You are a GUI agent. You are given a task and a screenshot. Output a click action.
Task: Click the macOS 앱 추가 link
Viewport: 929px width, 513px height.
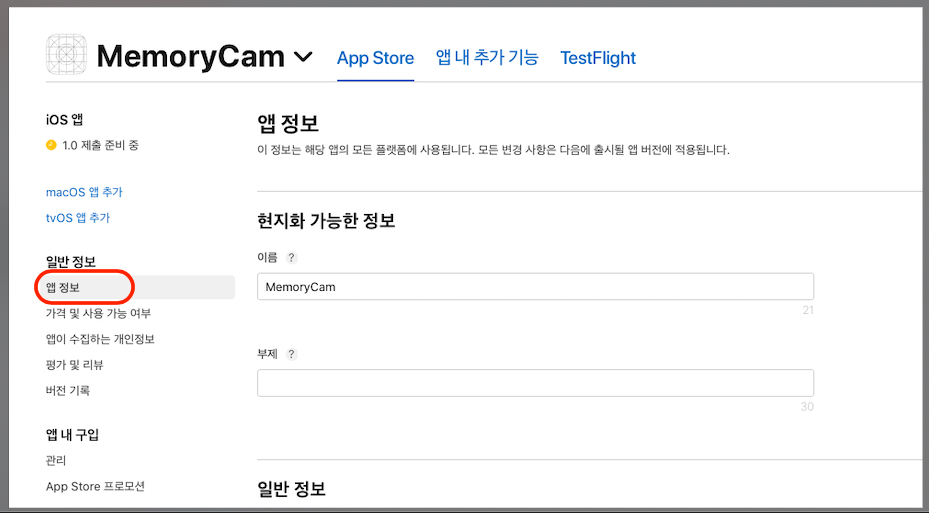(84, 192)
